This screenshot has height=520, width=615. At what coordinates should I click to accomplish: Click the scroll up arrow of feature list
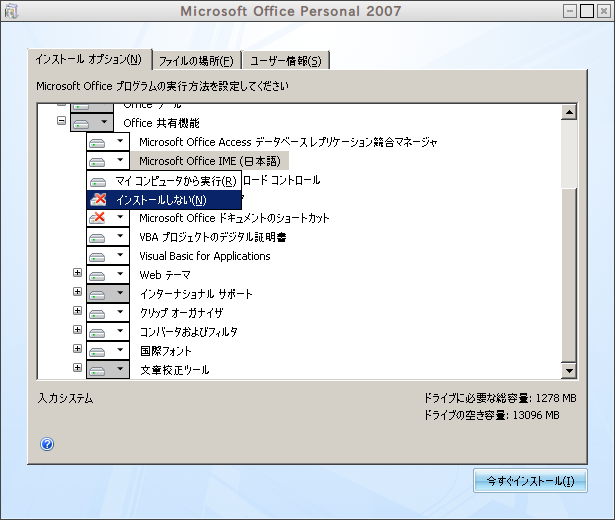coord(569,113)
